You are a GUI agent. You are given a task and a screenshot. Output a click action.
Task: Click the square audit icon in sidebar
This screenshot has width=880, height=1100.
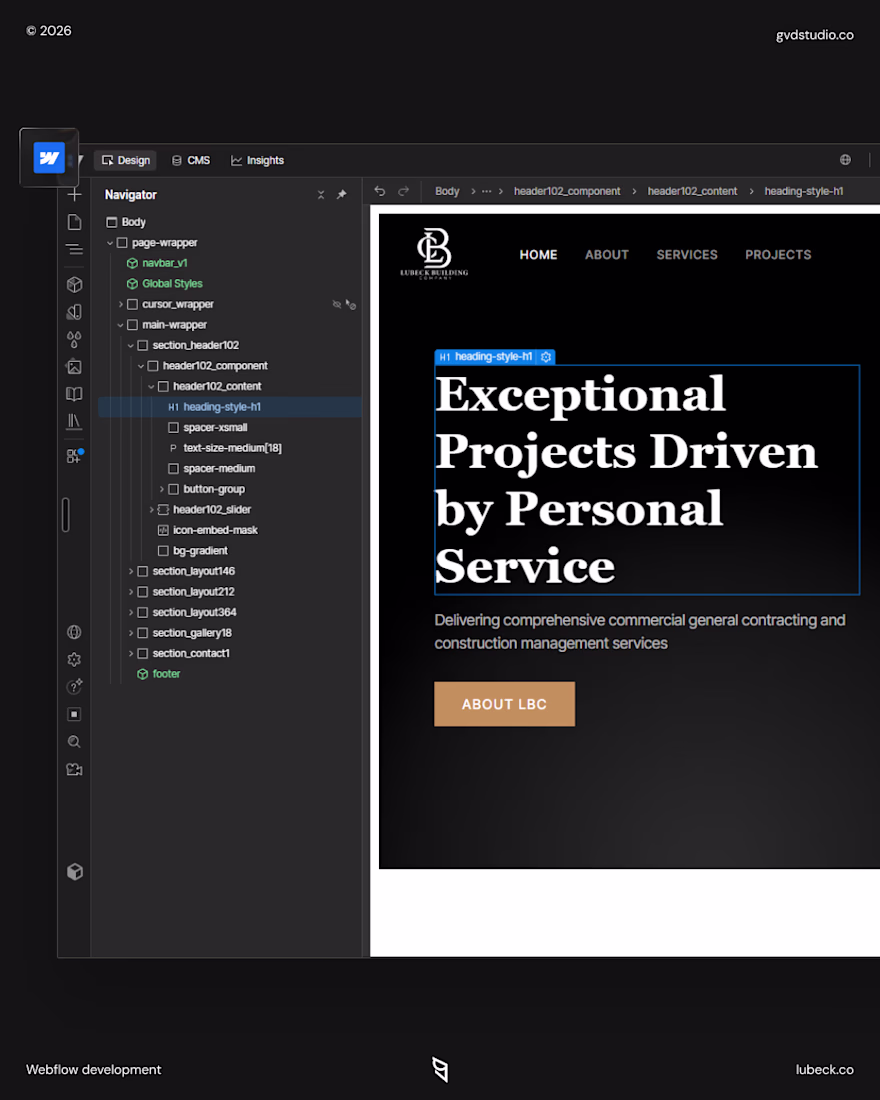74,714
